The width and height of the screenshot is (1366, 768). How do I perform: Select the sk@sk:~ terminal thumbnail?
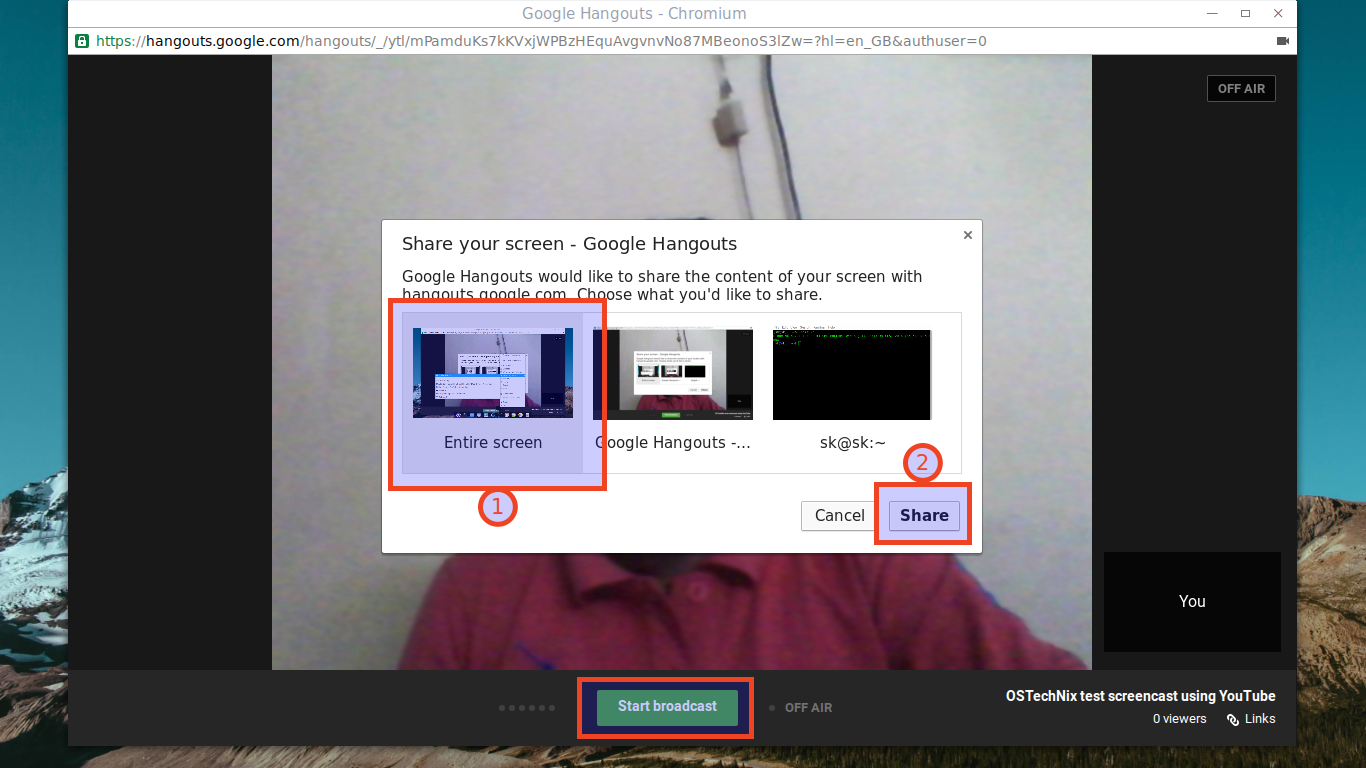pos(852,374)
